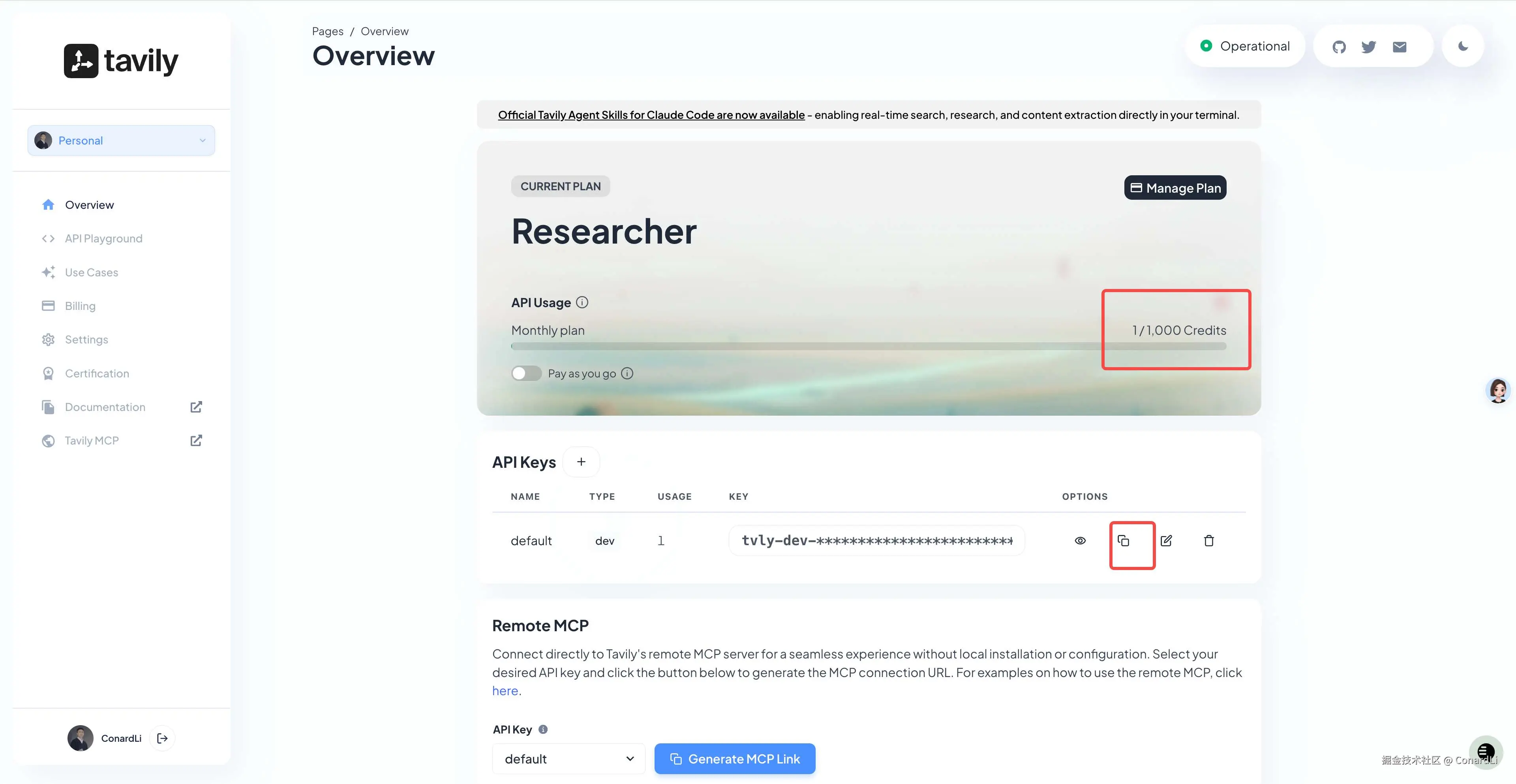The height and width of the screenshot is (784, 1516).
Task: Click the Monthly plan usage progress bar
Action: (x=869, y=347)
